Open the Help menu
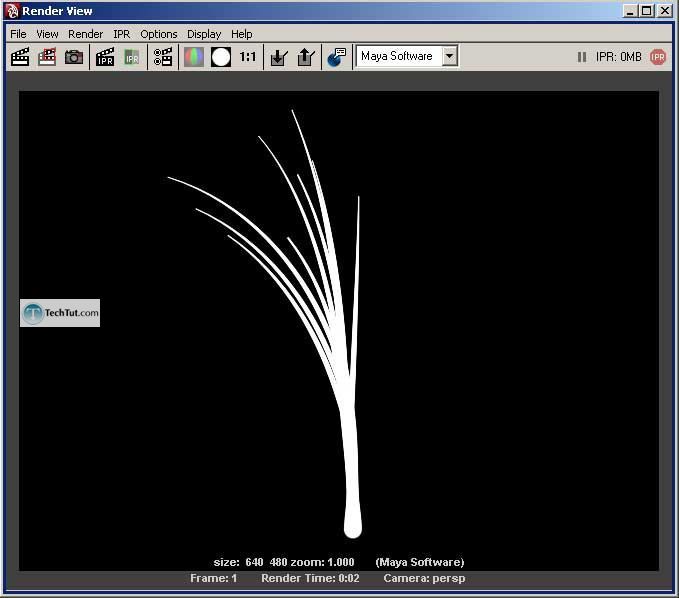679x598 pixels. pos(242,34)
